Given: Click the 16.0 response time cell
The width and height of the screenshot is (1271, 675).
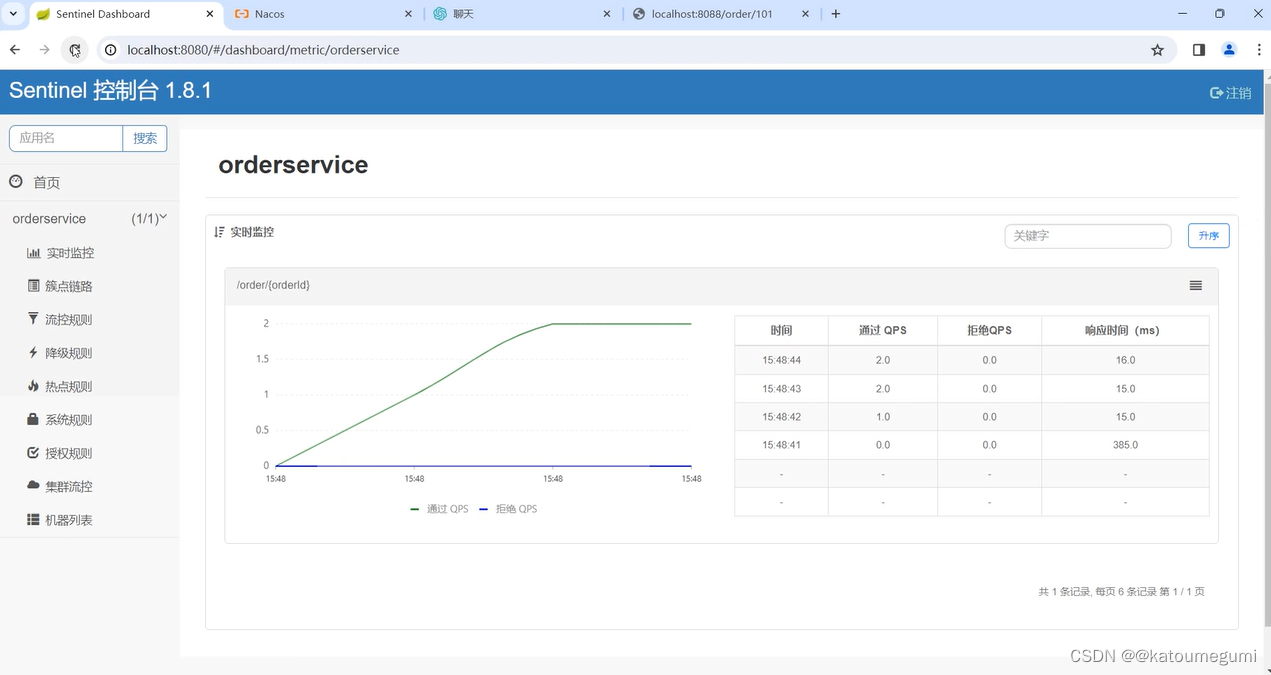Looking at the screenshot, I should point(1125,360).
